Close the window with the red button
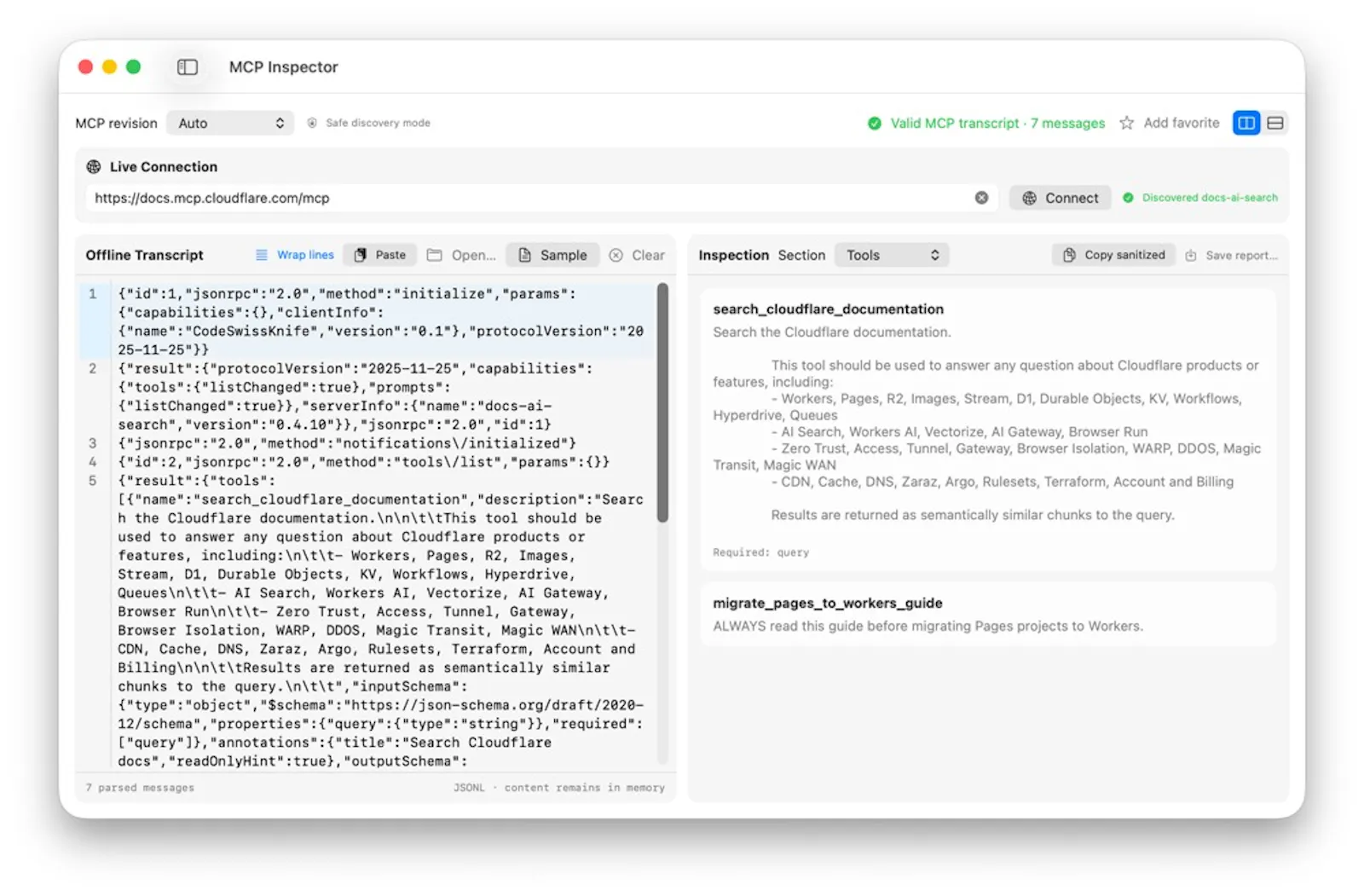 click(85, 67)
